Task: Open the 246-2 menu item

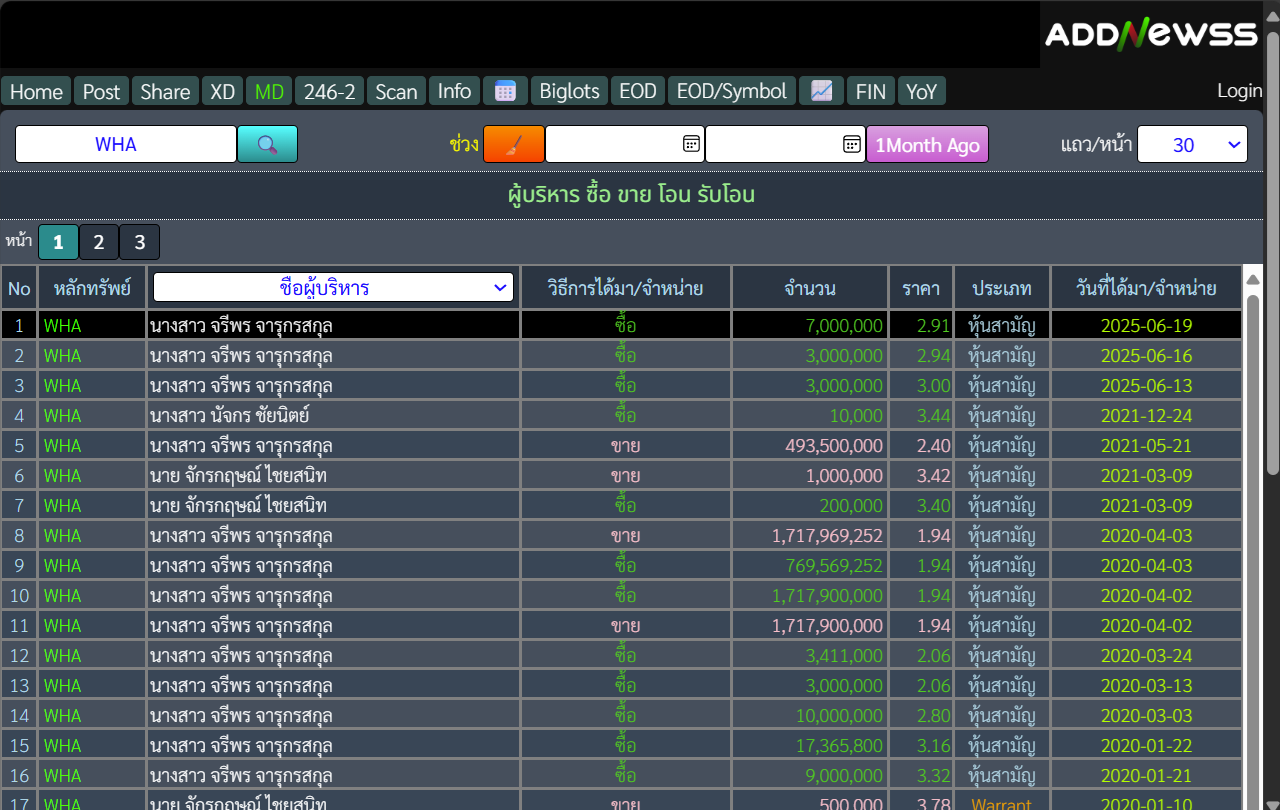Action: (x=329, y=91)
